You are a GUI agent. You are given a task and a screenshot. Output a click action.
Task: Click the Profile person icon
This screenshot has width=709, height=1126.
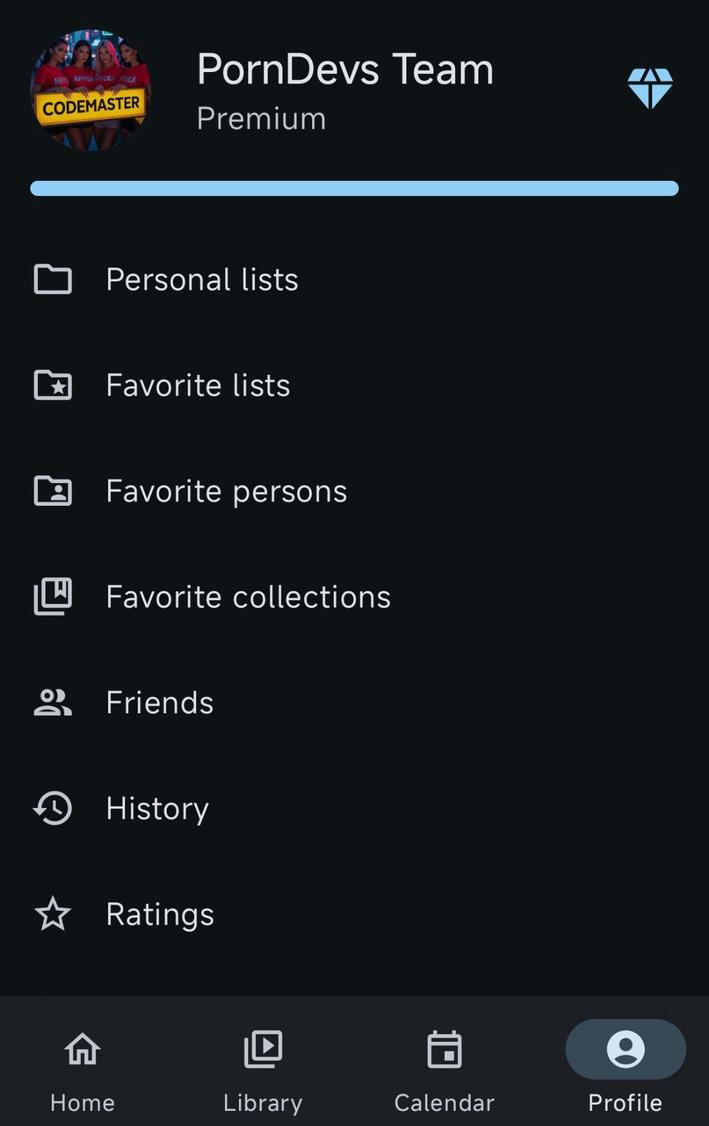[625, 1048]
